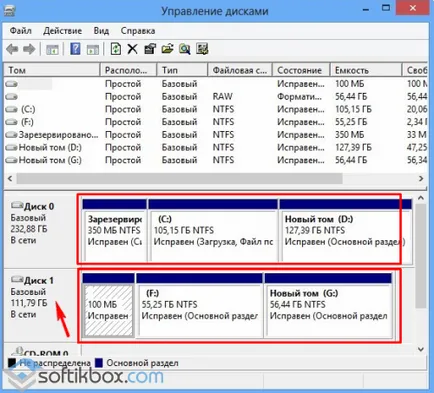Viewport: 434px width, 393px height.
Task: Click the drive icon in the RAW volume row
Action: click(x=11, y=97)
